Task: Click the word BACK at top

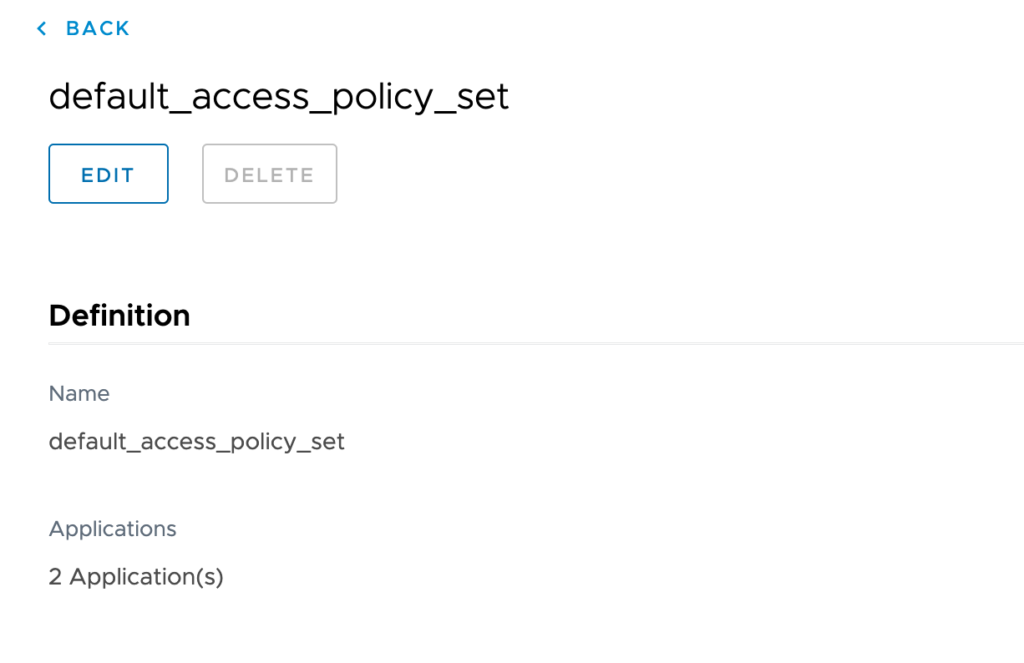Action: [x=98, y=29]
